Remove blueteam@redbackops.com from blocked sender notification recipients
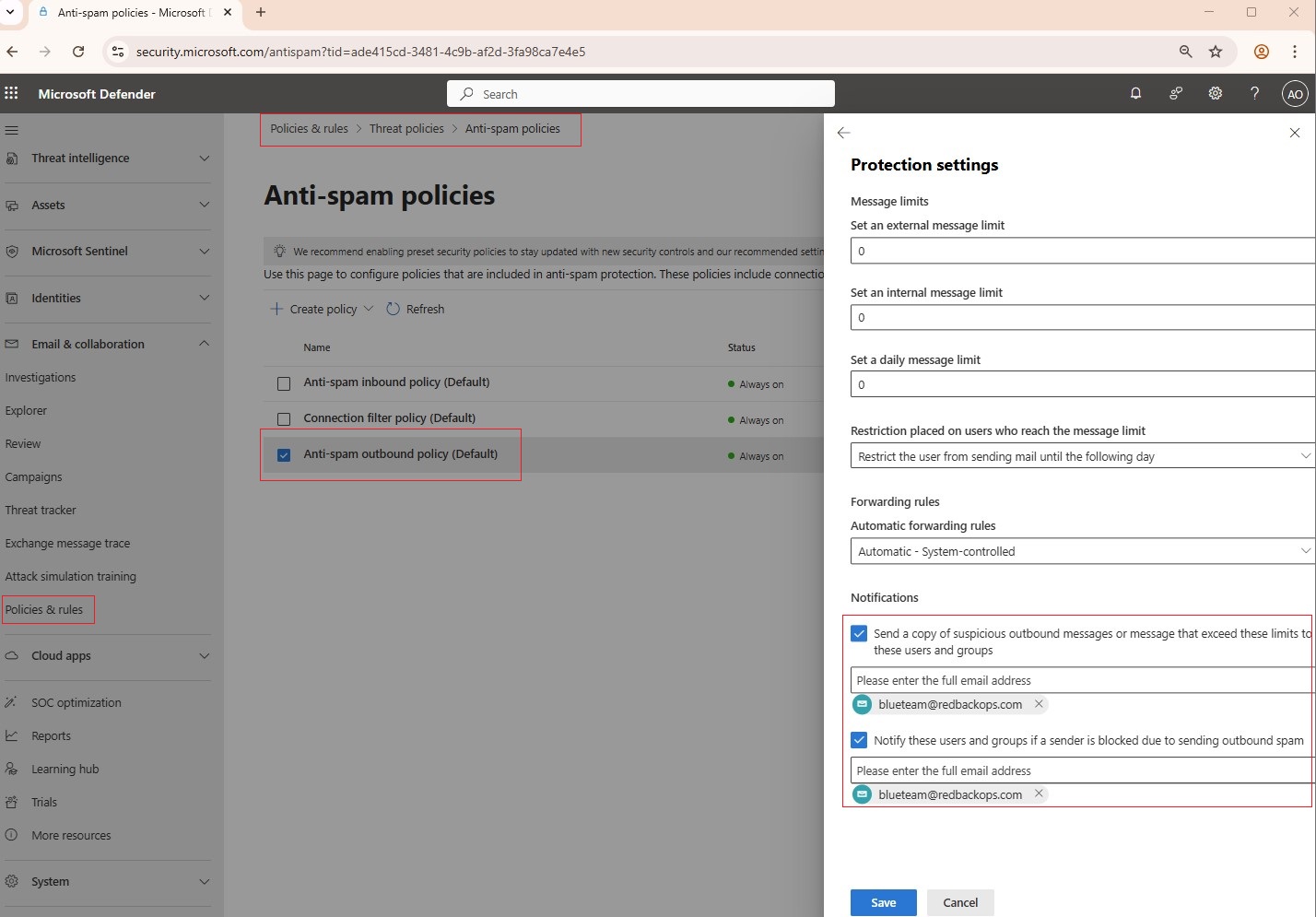Viewport: 1316px width, 917px height. pyautogui.click(x=1039, y=794)
